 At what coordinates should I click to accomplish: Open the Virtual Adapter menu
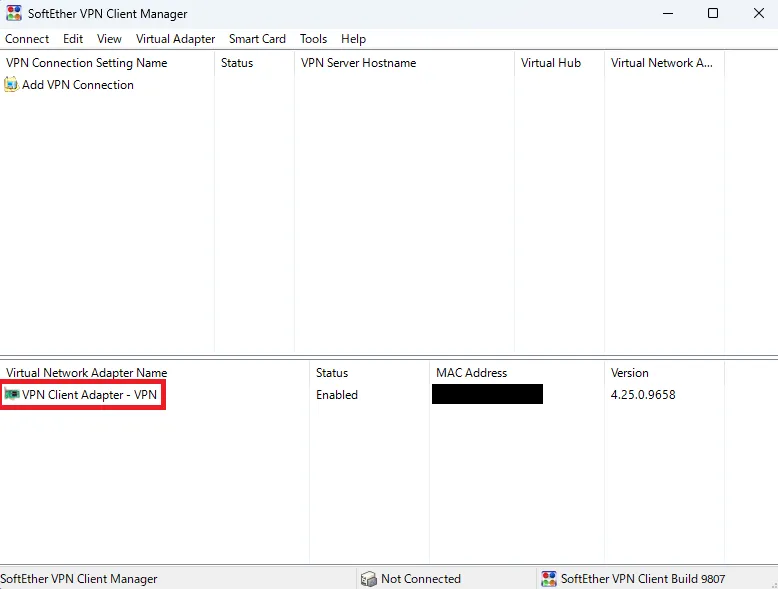click(x=175, y=39)
